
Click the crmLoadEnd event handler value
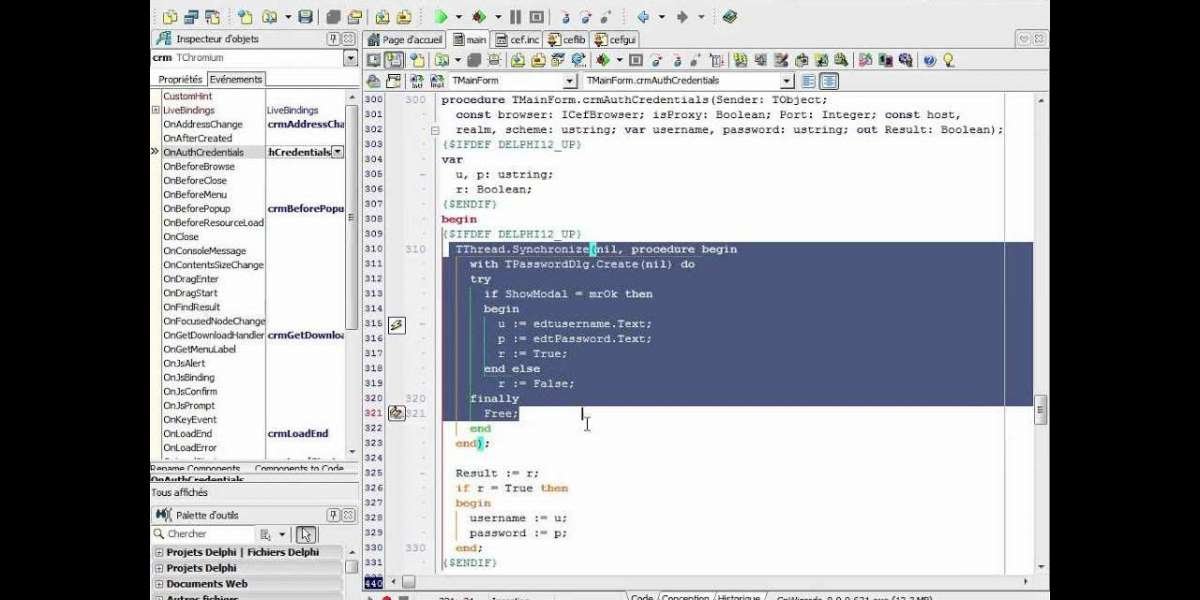[x=297, y=434]
